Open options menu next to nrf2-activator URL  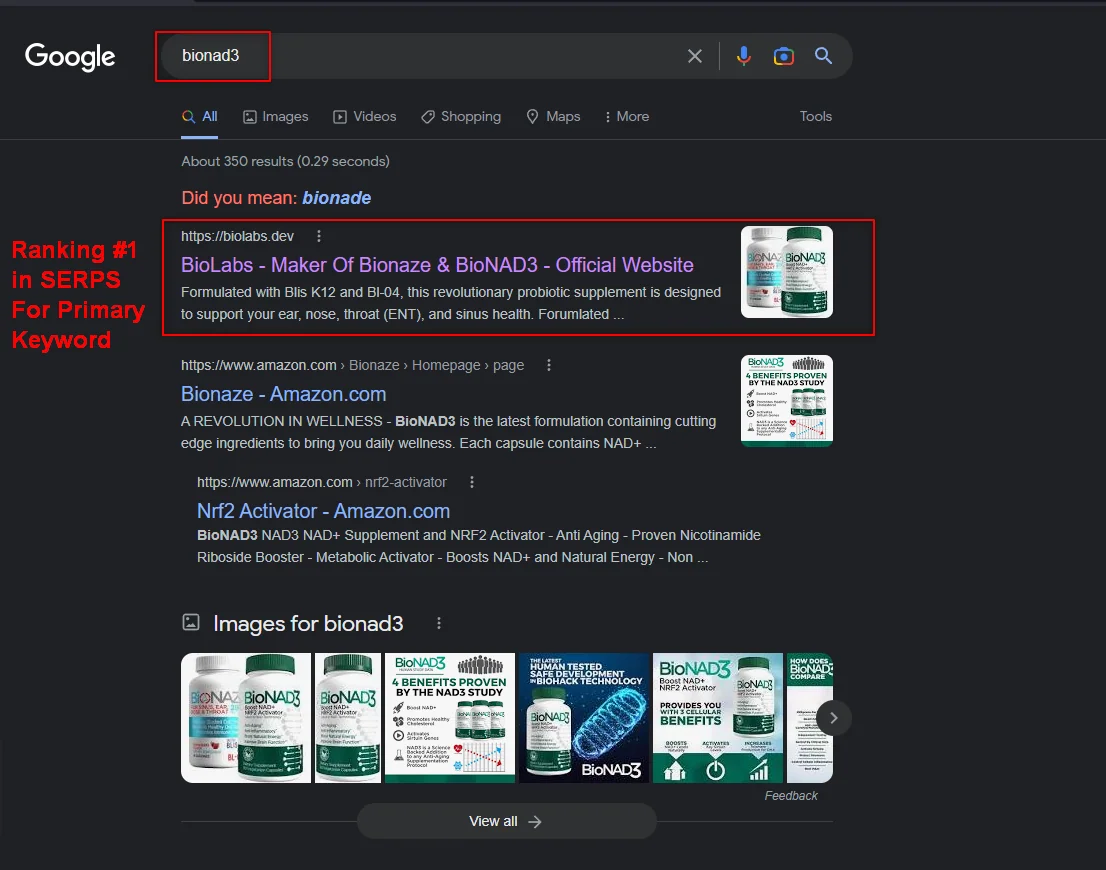[x=472, y=483]
